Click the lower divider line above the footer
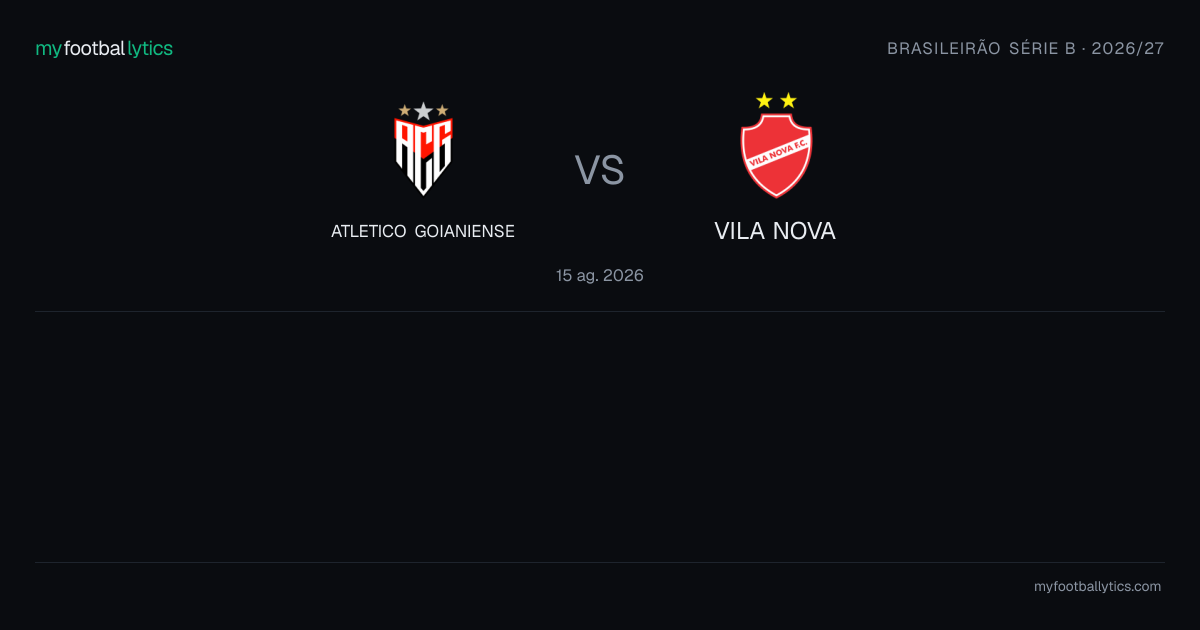 pyautogui.click(x=600, y=562)
